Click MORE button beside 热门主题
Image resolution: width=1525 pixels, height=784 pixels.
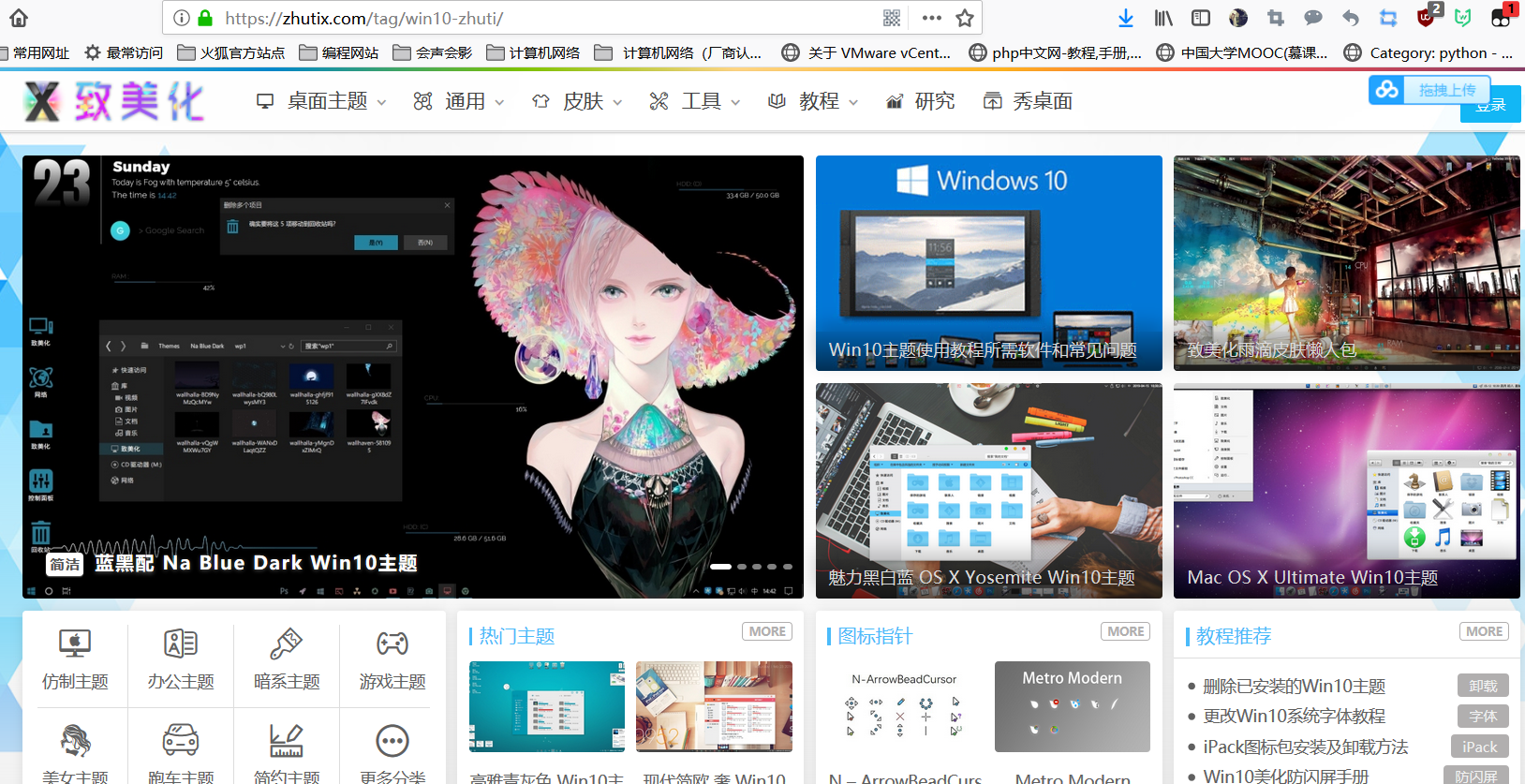coord(767,632)
